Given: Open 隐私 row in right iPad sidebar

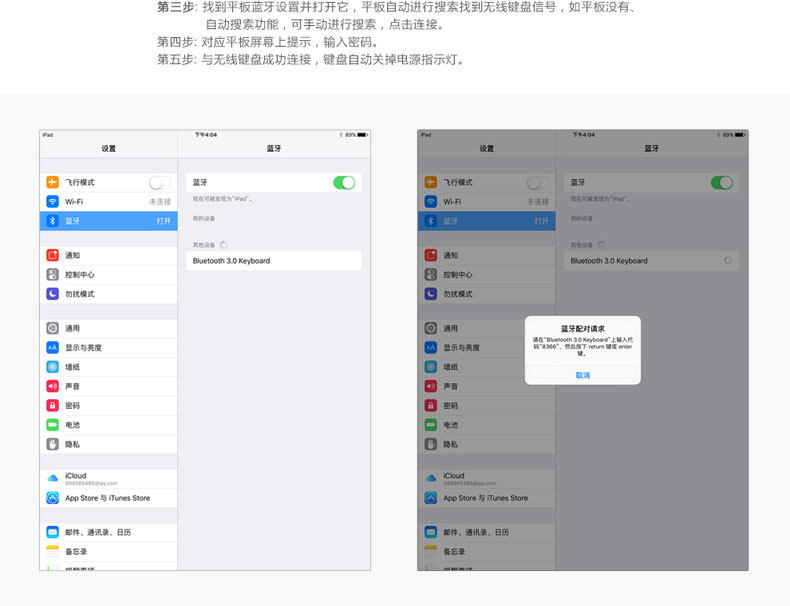Looking at the screenshot, I should (x=487, y=444).
